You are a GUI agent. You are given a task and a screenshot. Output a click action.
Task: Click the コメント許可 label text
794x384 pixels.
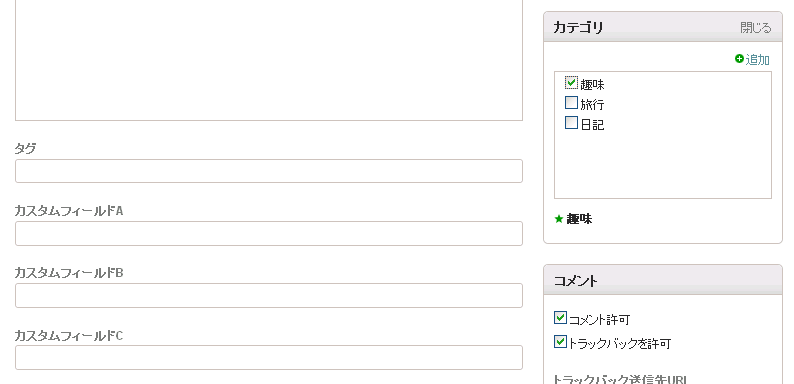(600, 320)
